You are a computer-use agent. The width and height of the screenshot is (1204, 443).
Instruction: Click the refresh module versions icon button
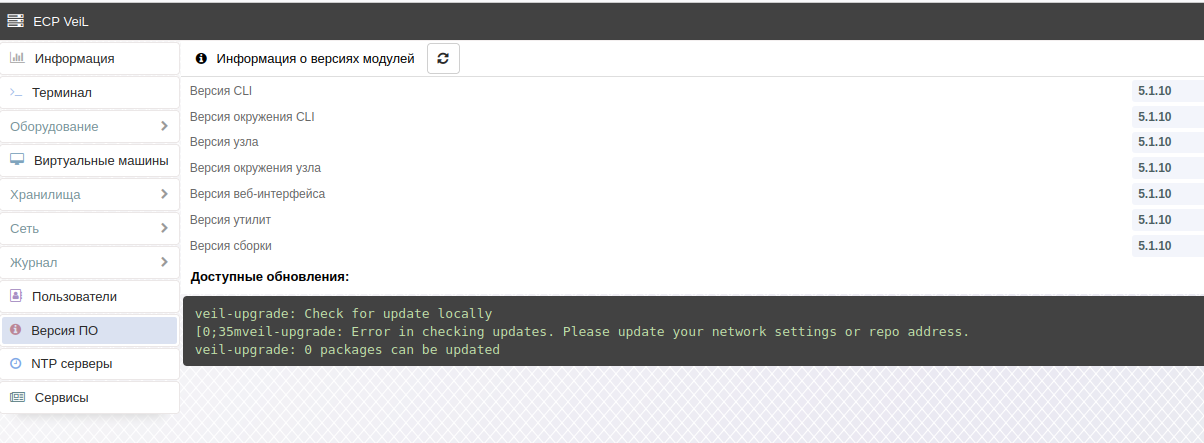pos(443,59)
